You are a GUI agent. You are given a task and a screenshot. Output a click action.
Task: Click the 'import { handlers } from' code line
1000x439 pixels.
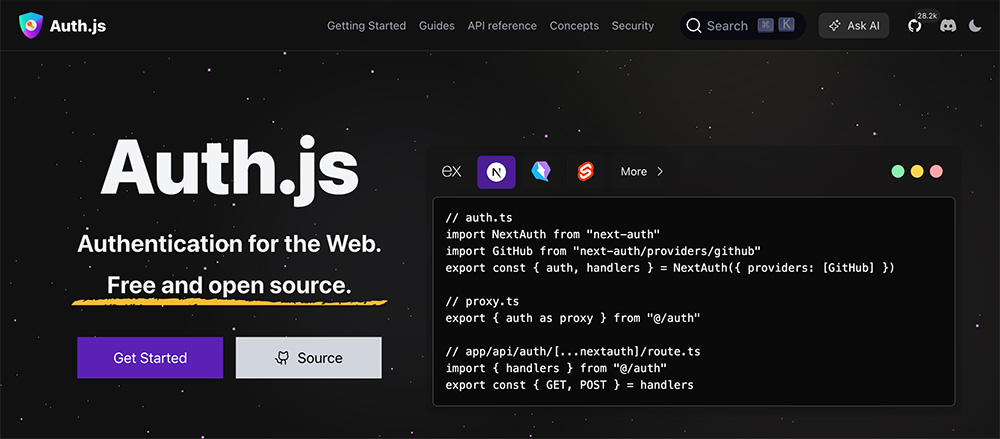[556, 368]
